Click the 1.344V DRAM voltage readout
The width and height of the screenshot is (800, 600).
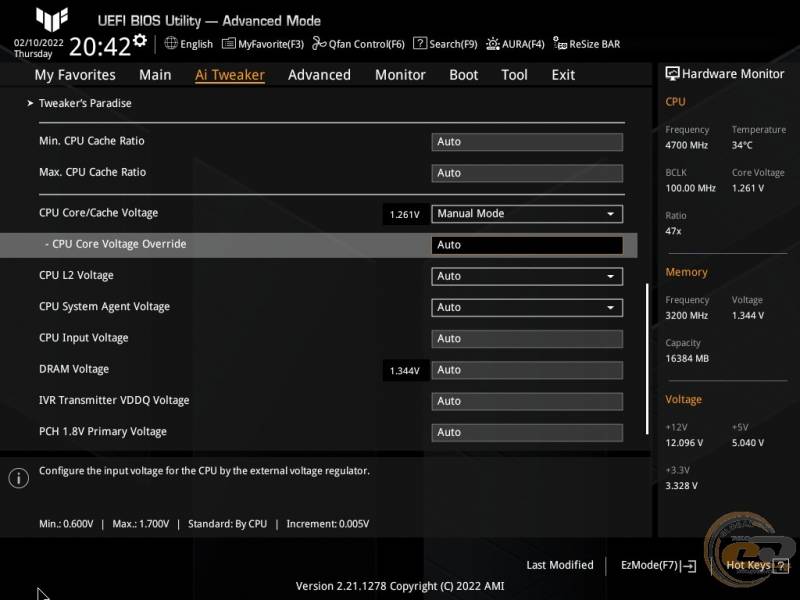405,370
